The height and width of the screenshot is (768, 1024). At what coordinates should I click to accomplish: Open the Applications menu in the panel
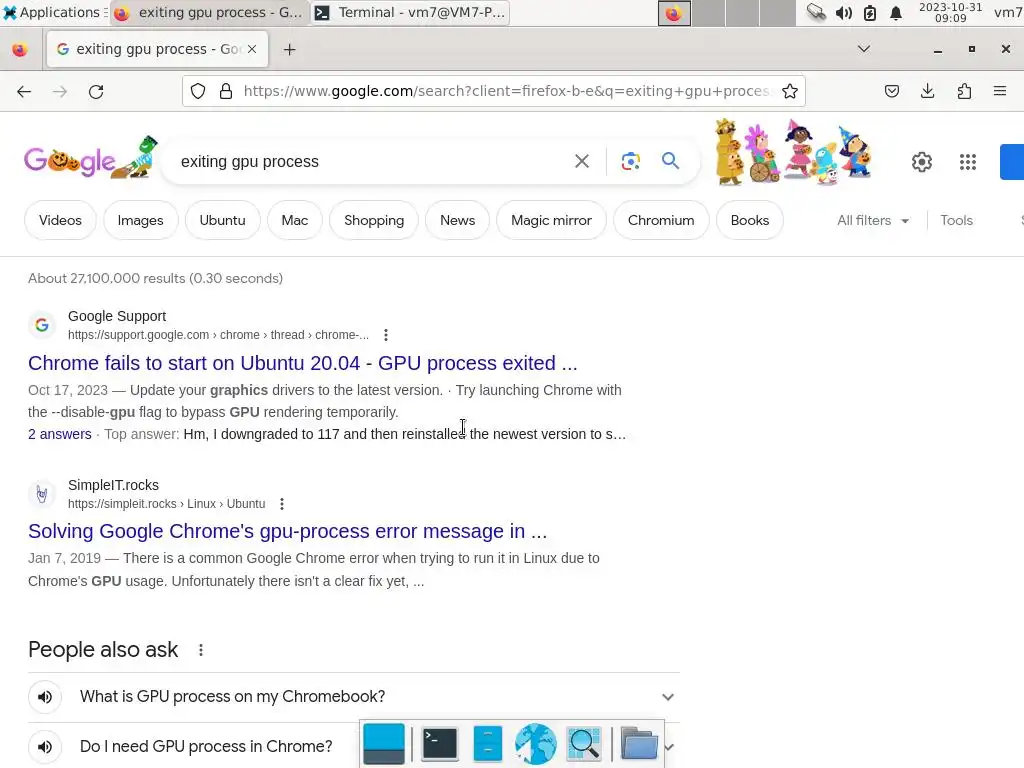(x=55, y=12)
